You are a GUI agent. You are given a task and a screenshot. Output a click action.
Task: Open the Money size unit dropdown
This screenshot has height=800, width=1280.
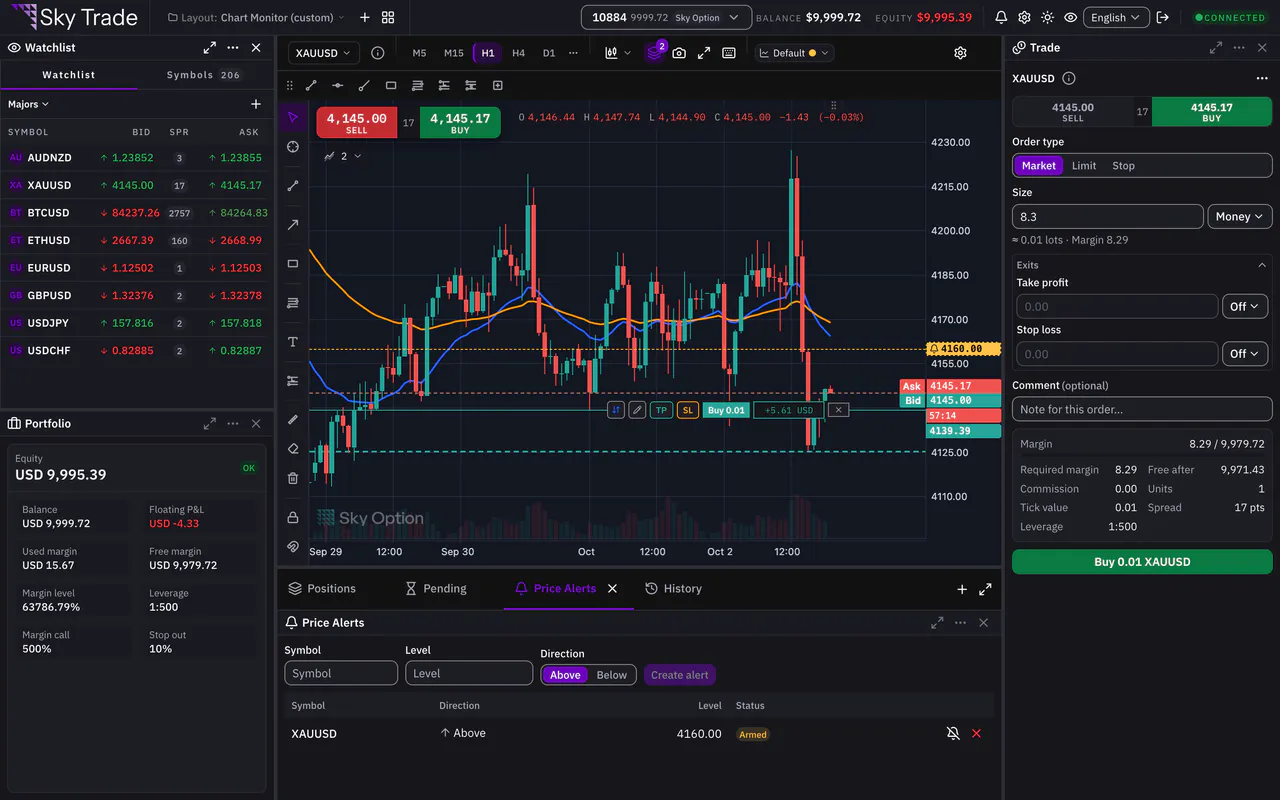[1240, 217]
